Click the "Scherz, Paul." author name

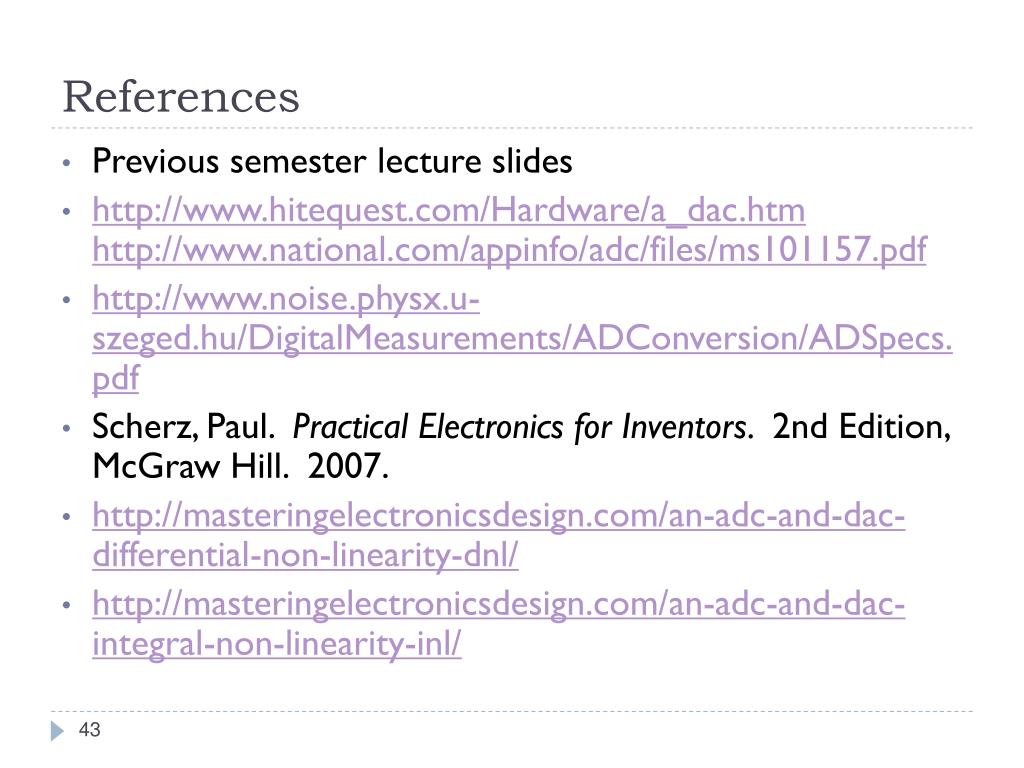pos(184,427)
